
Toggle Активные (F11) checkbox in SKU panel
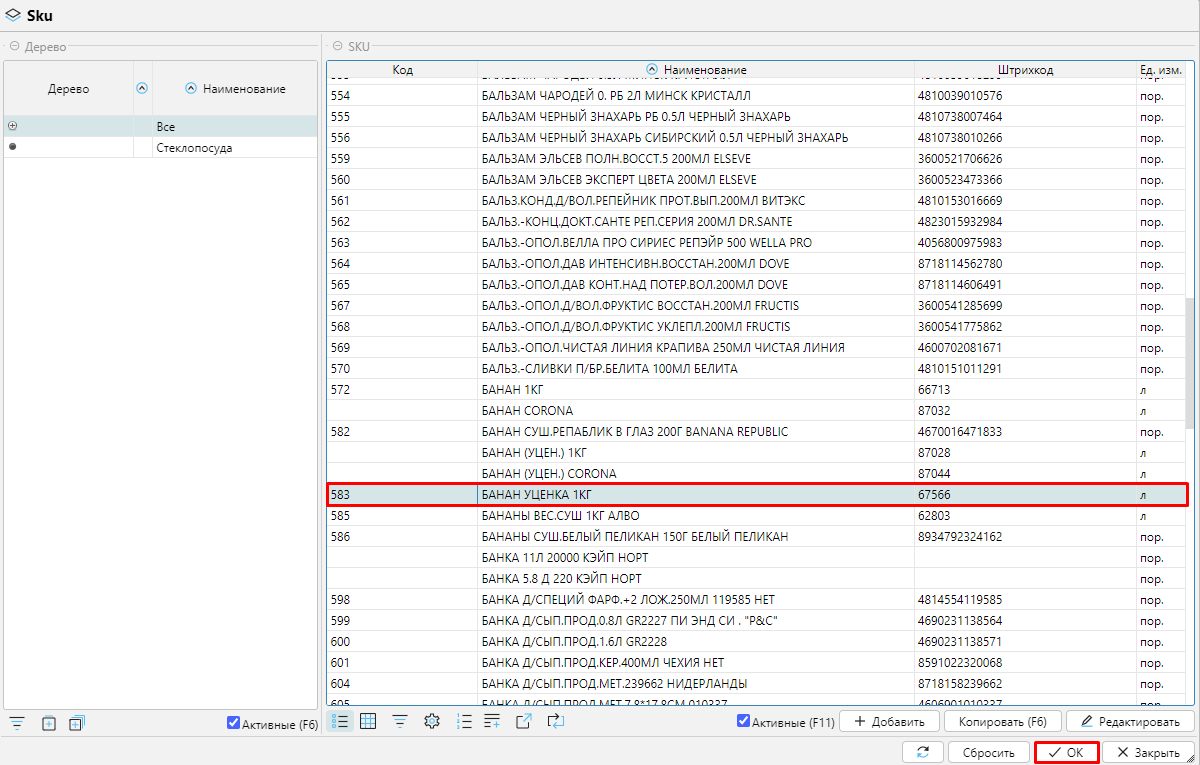click(743, 721)
